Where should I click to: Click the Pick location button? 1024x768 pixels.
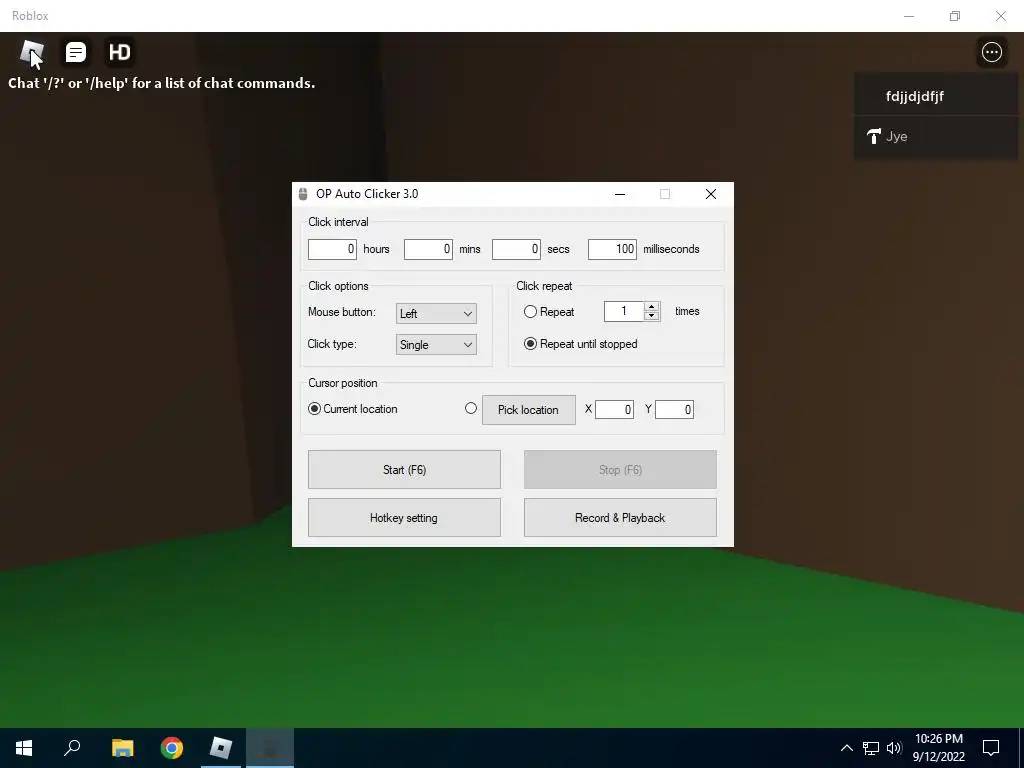coord(529,410)
